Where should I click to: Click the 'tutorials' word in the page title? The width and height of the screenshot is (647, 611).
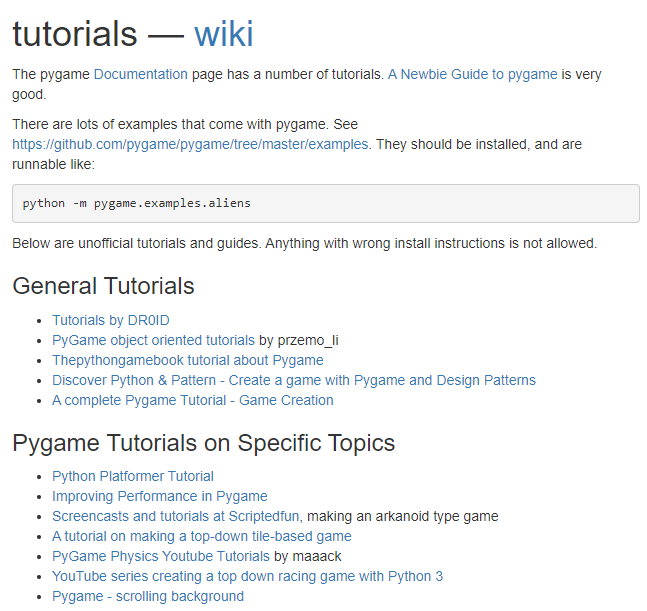tap(75, 34)
